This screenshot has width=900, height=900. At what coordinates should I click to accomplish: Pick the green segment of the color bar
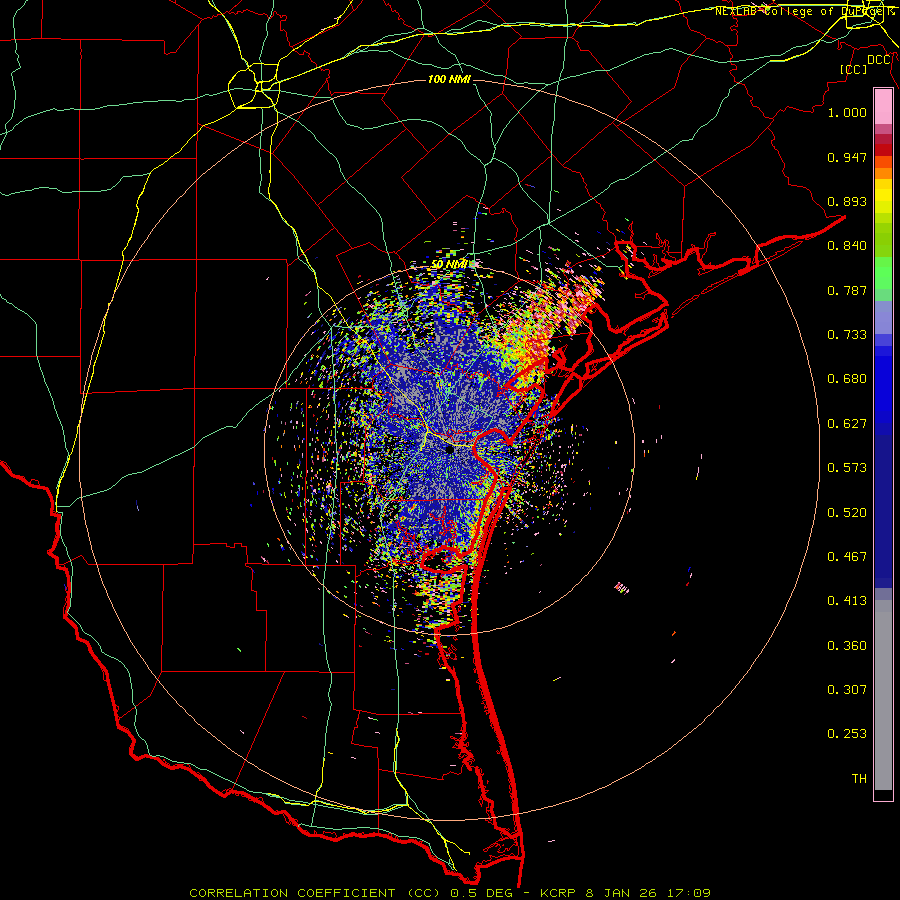coord(883,273)
